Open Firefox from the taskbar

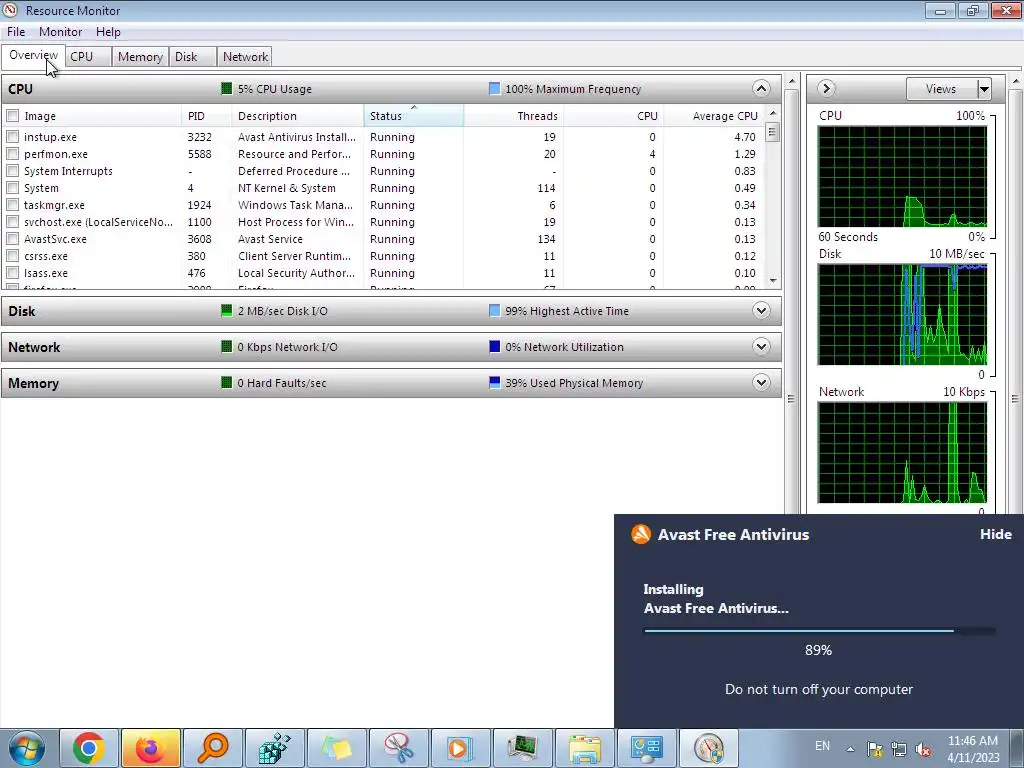(151, 748)
